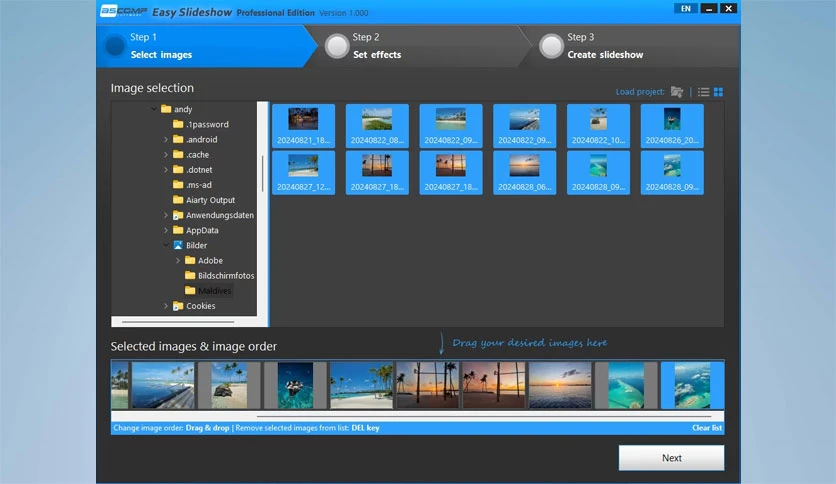Select 20240822_09 wooden jetty image in grid
Image resolution: width=836 pixels, height=484 pixels.
[525, 126]
